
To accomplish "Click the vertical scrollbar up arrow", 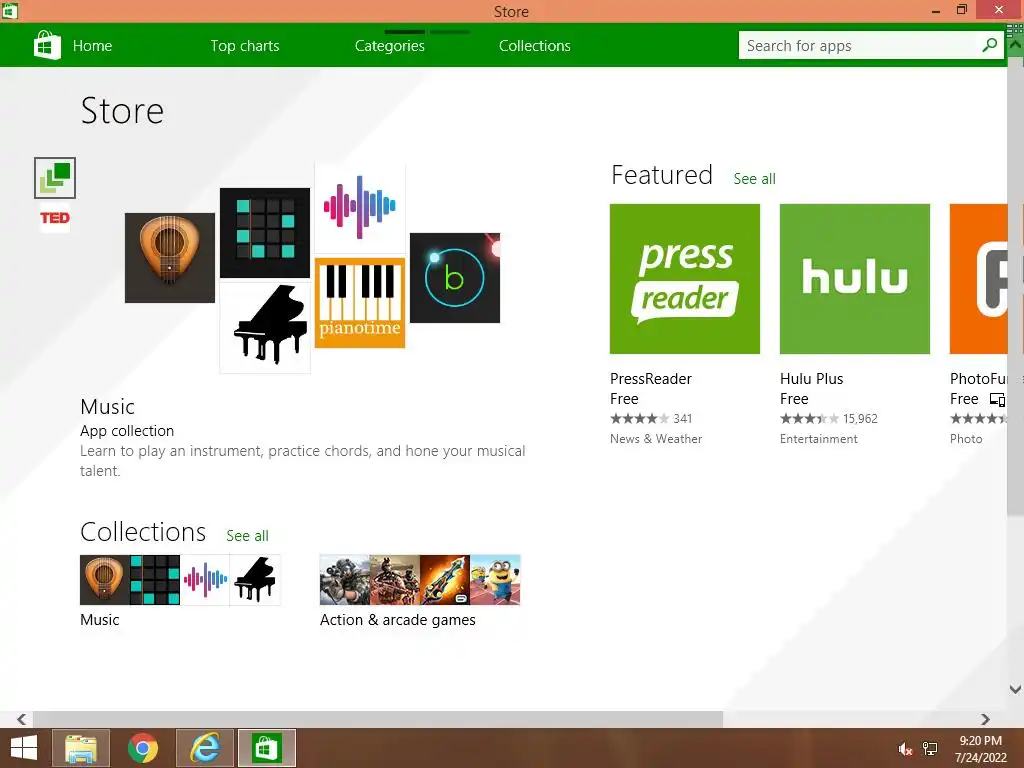I will (1016, 46).
